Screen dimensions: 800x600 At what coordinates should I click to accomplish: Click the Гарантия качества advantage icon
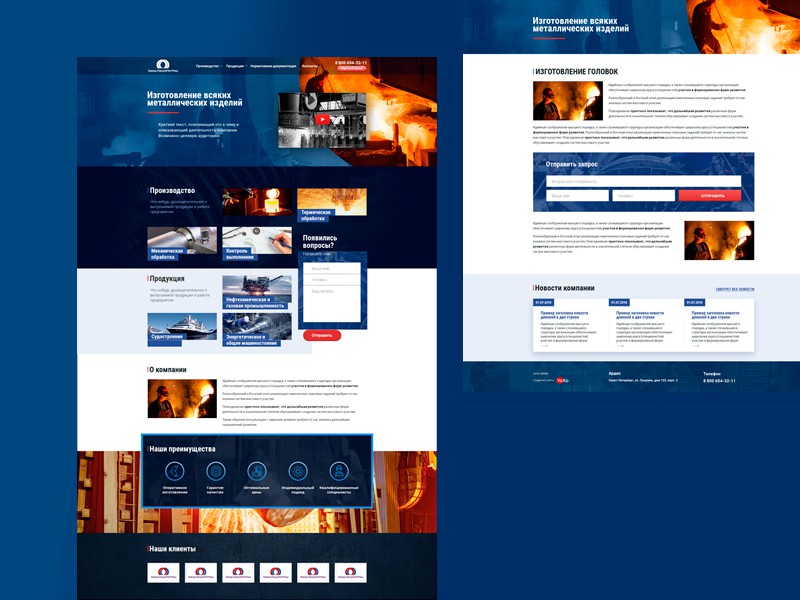coord(215,471)
